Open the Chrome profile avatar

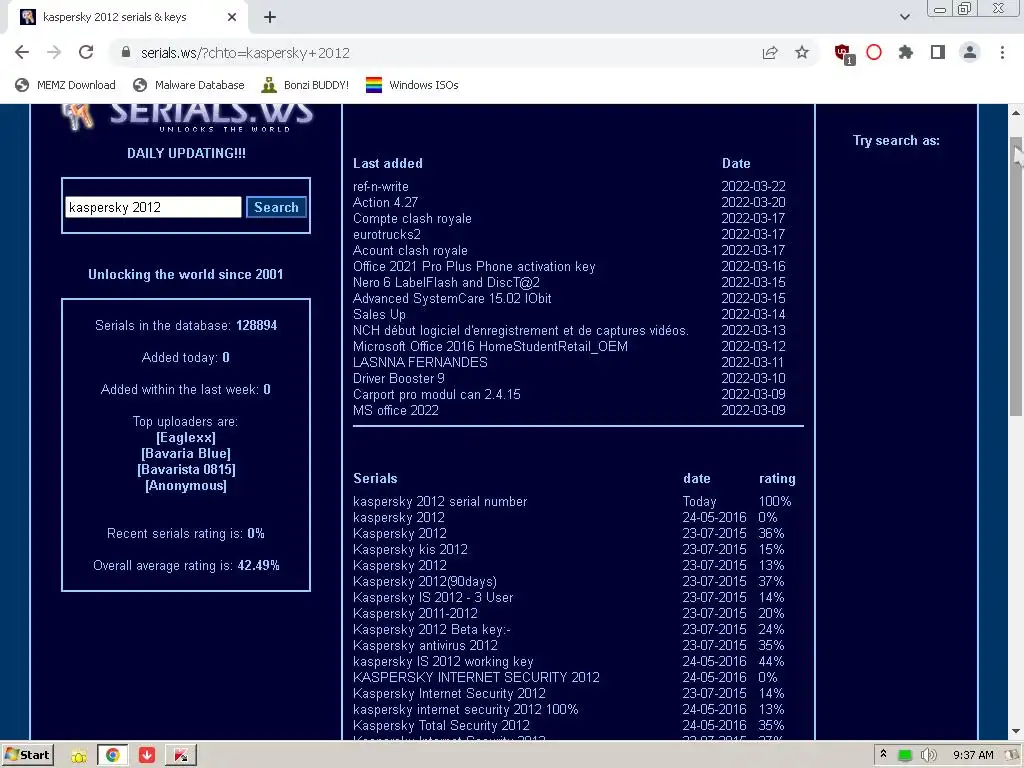click(x=970, y=52)
